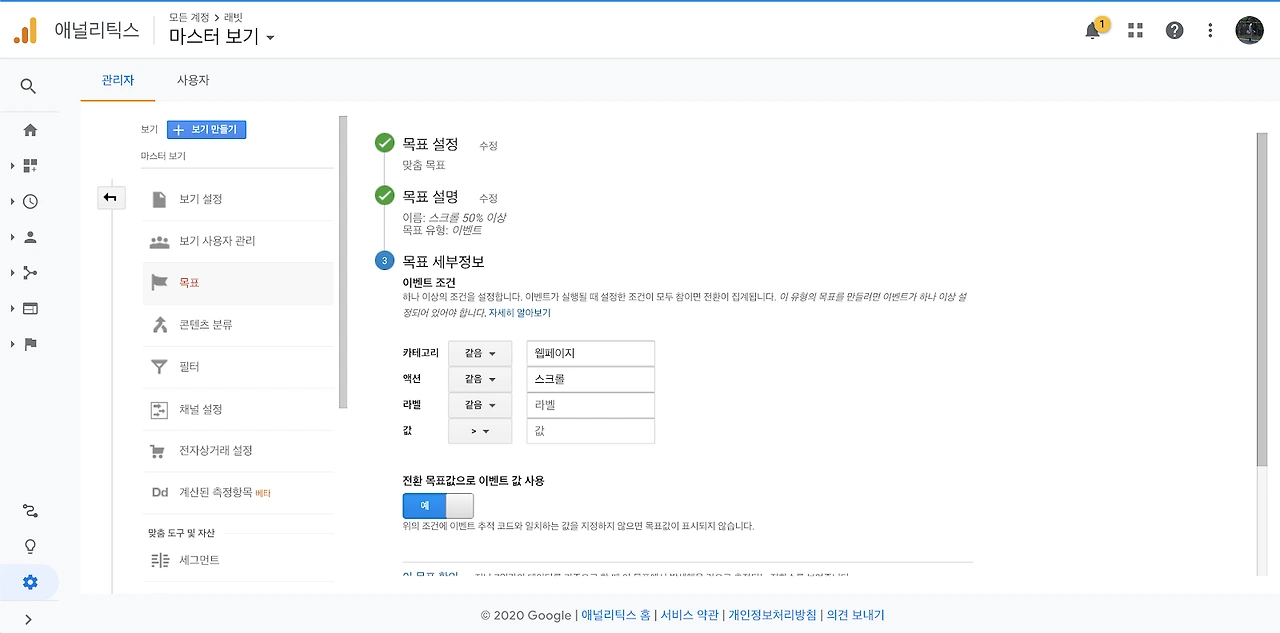Open Admin gear icon
Image resolution: width=1280 pixels, height=633 pixels.
tap(30, 582)
